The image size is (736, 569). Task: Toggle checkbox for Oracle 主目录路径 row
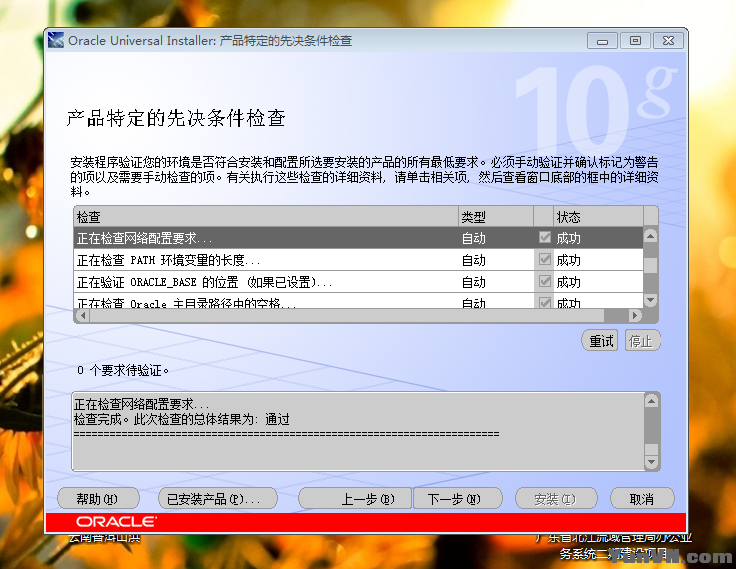(x=544, y=302)
